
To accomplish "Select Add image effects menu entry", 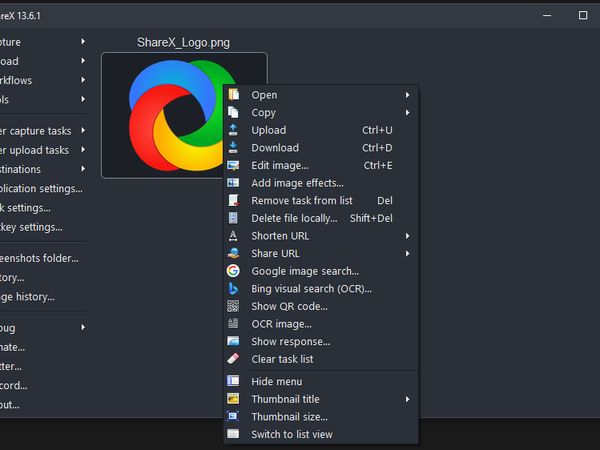I will [297, 183].
